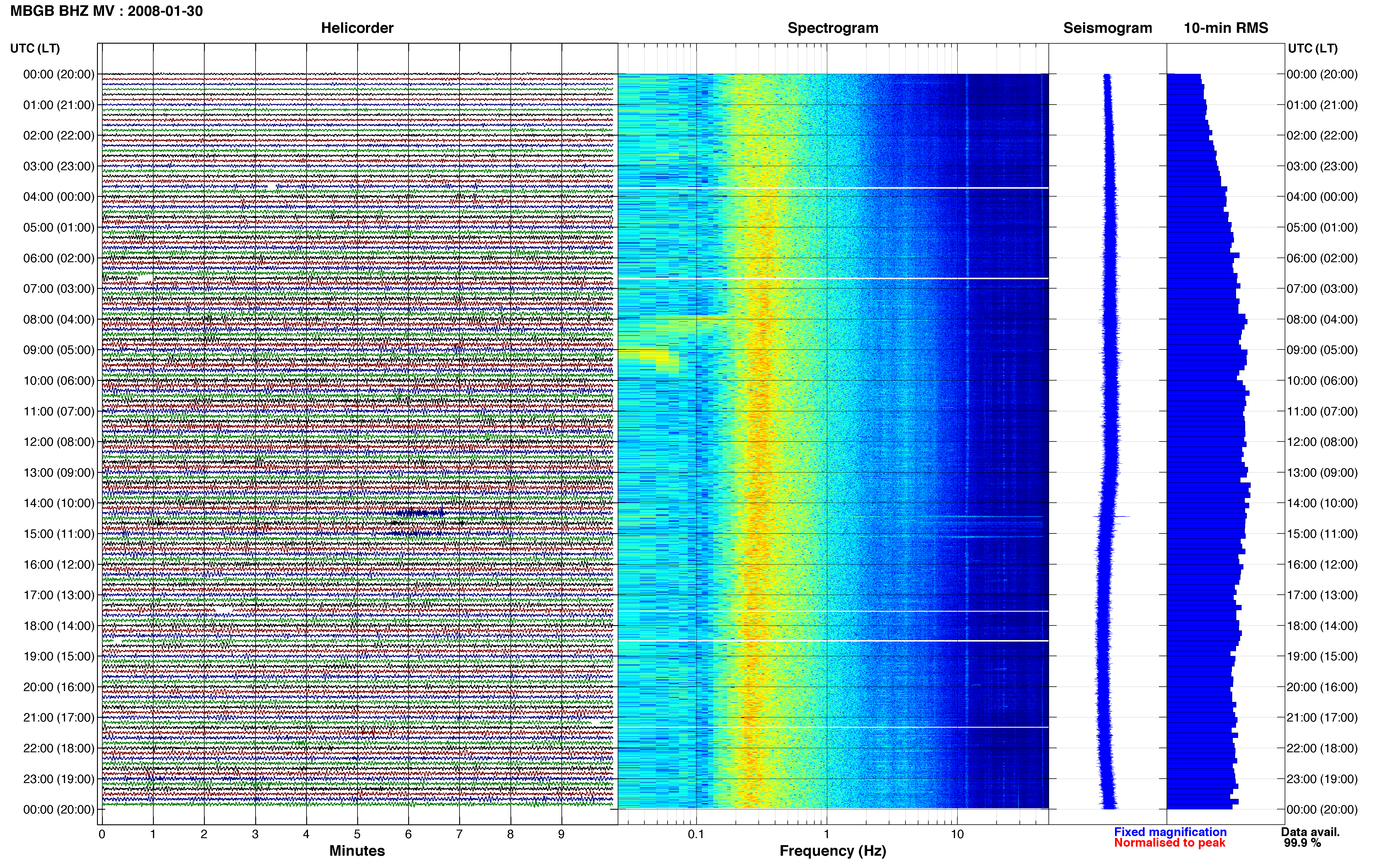Click the left "UTC (LT)" axis header
Viewport: 1389px width, 868px height.
tap(35, 48)
